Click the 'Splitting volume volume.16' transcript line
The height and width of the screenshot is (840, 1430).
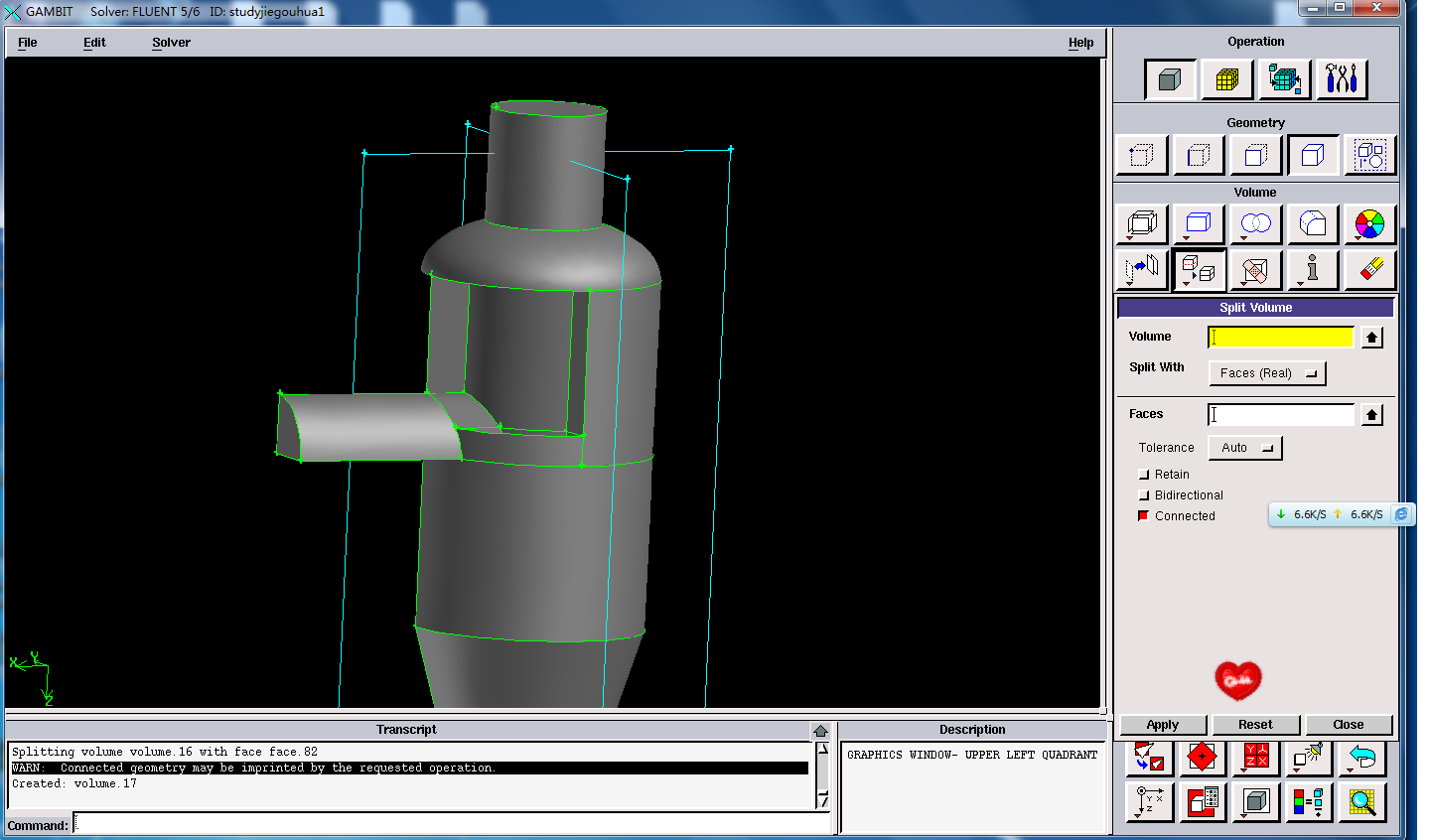tap(165, 753)
